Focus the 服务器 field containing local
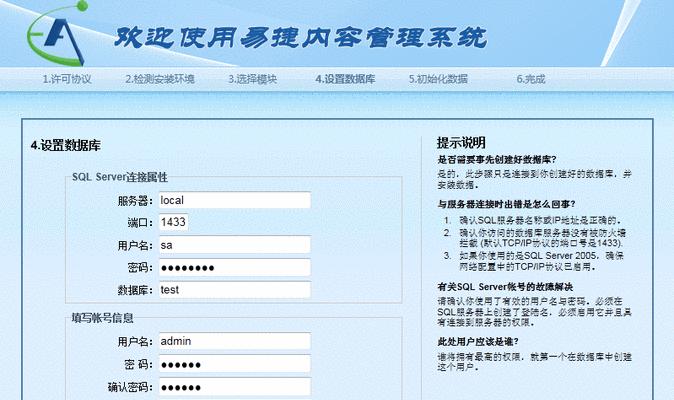This screenshot has height=400, width=674. [235, 200]
